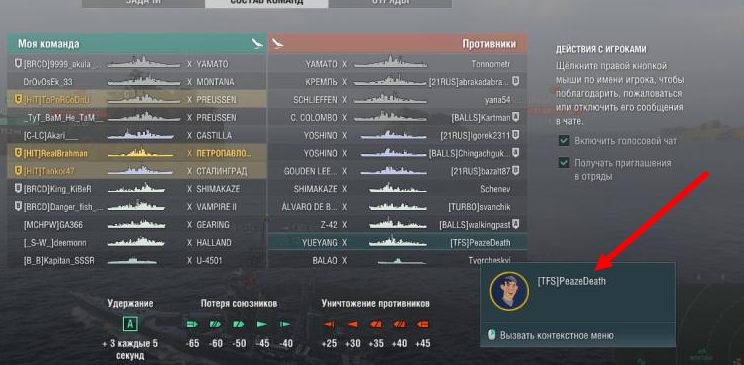Select the Состав команд tab
This screenshot has height=365, width=744.
tap(267, 3)
